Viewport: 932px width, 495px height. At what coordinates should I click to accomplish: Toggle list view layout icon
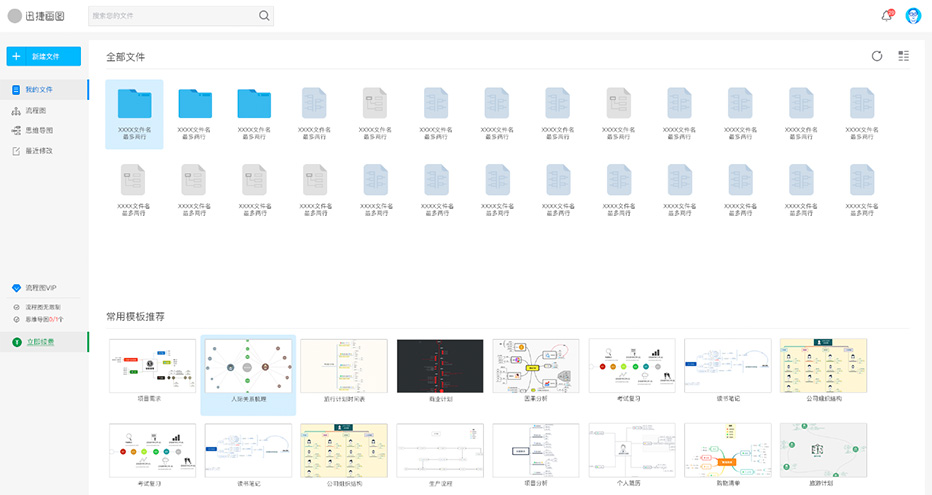(x=904, y=56)
